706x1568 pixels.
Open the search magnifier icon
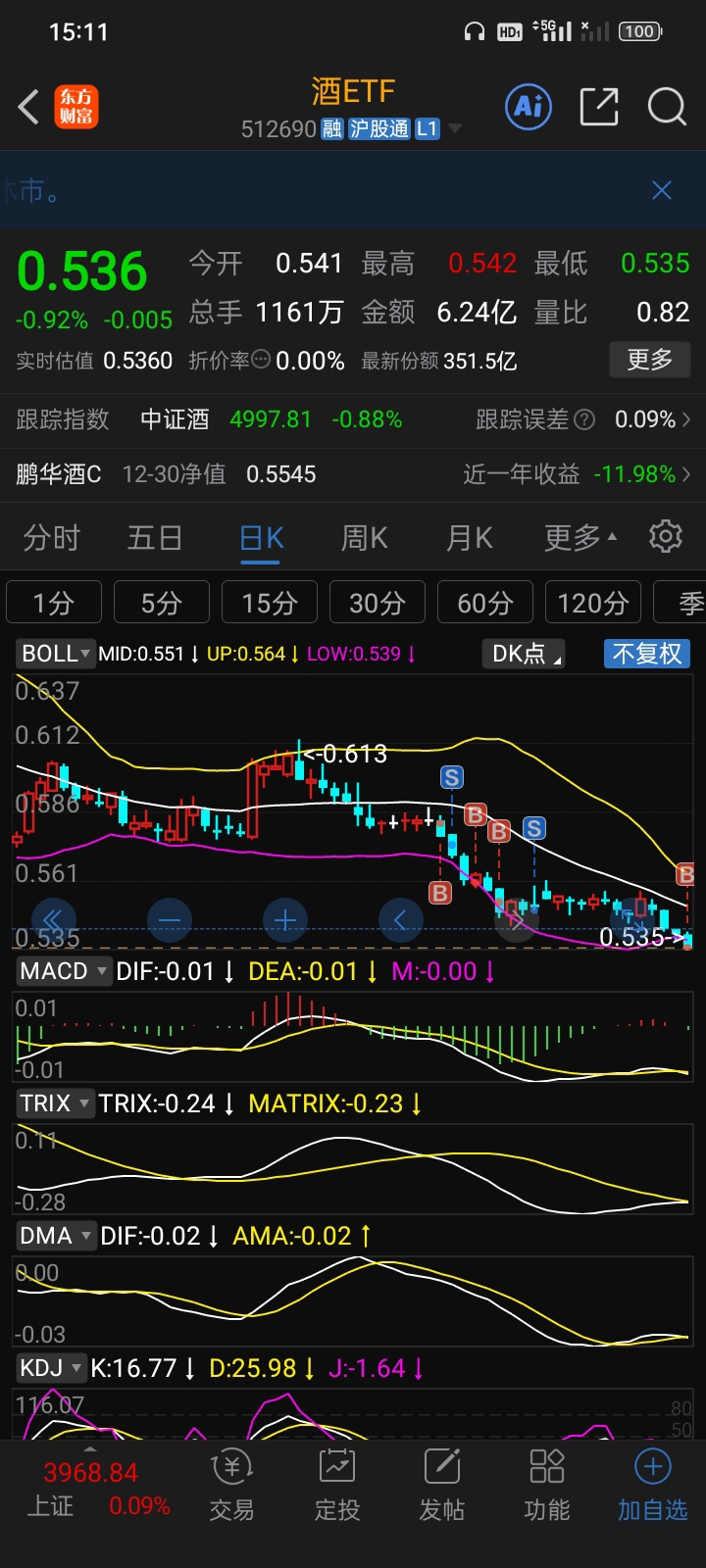667,106
